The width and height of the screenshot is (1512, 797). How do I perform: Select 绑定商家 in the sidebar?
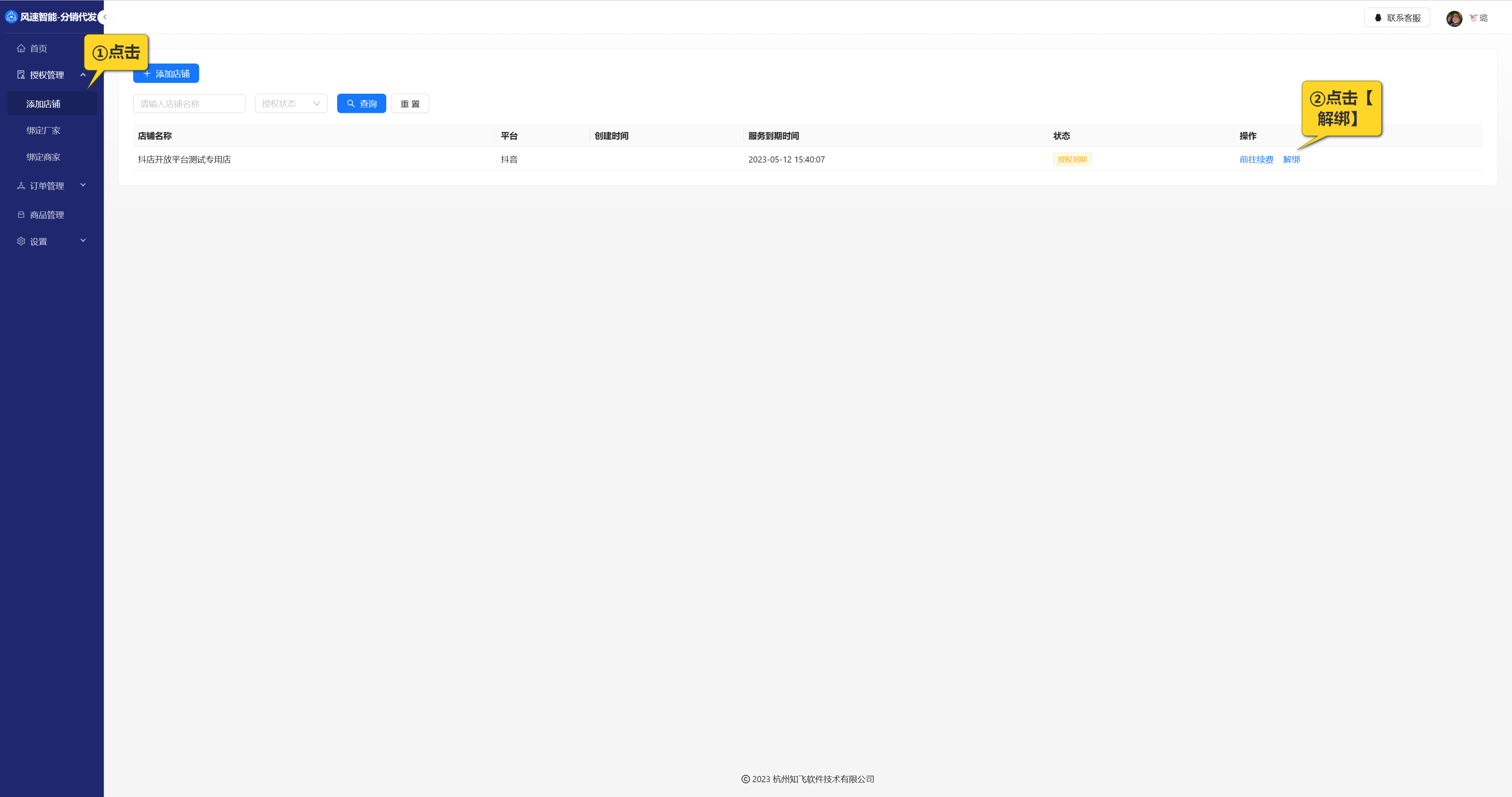[43, 157]
